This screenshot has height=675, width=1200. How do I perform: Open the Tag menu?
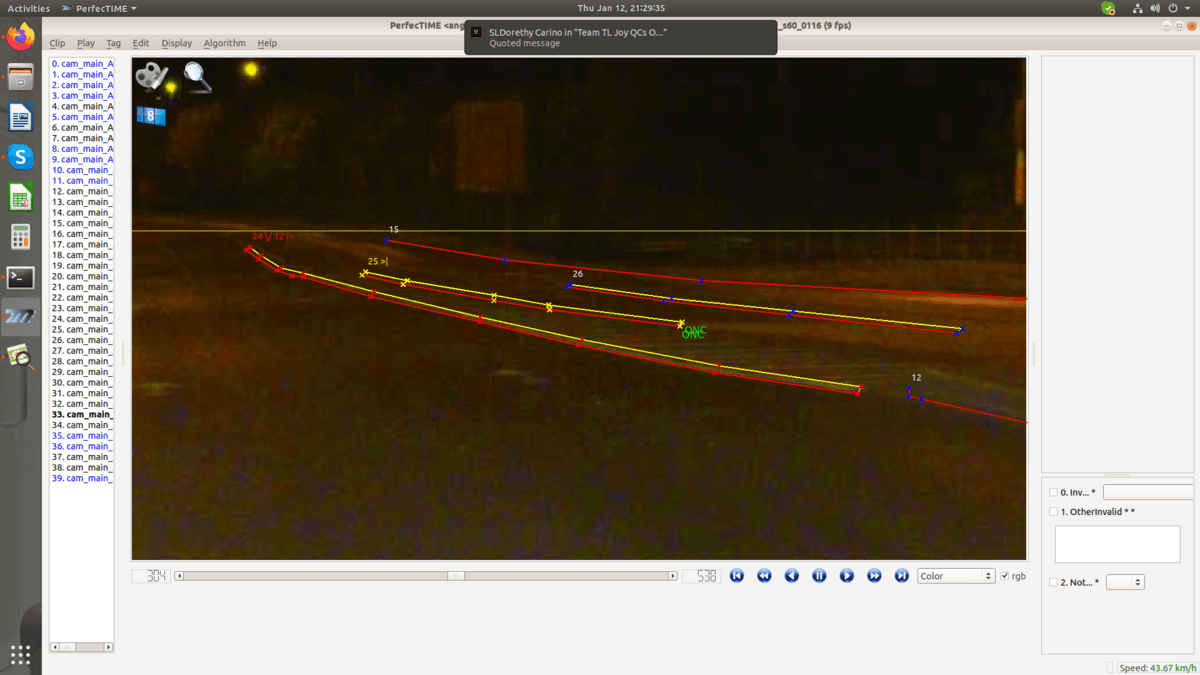tap(114, 43)
